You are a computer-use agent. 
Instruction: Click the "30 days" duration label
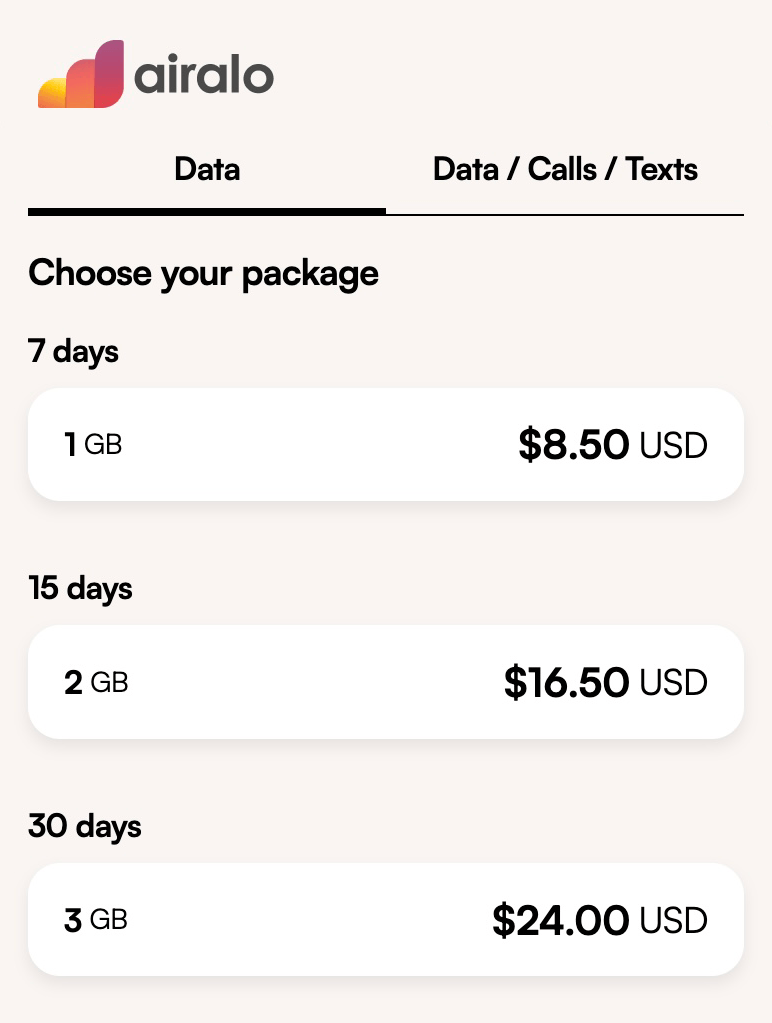pos(84,827)
